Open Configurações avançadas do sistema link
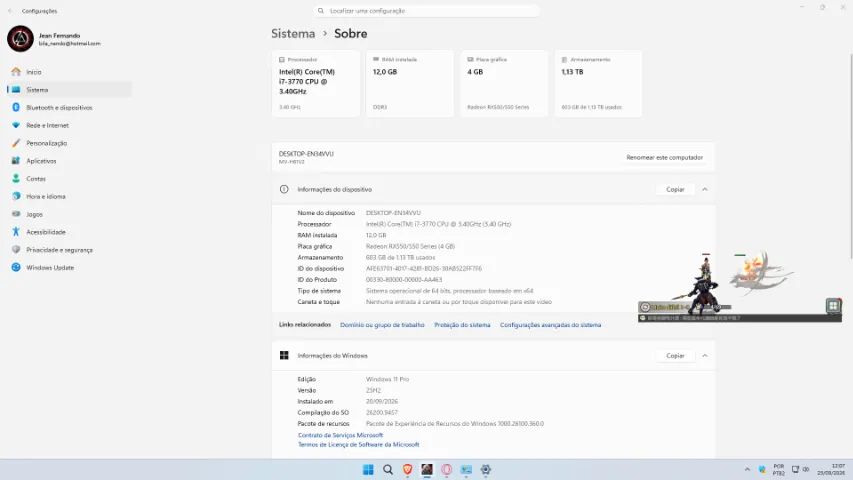This screenshot has height=480, width=853. pyautogui.click(x=551, y=325)
